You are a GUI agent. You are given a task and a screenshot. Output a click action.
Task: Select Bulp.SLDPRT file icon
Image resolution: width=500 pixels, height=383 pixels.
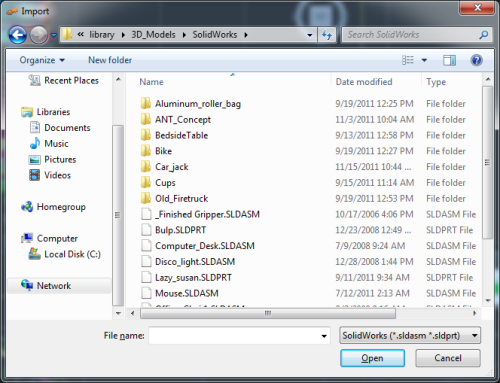pos(146,230)
